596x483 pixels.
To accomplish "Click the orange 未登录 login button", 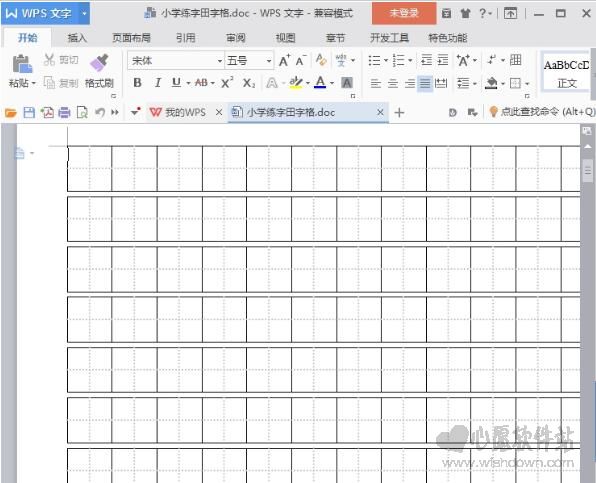I will [404, 13].
